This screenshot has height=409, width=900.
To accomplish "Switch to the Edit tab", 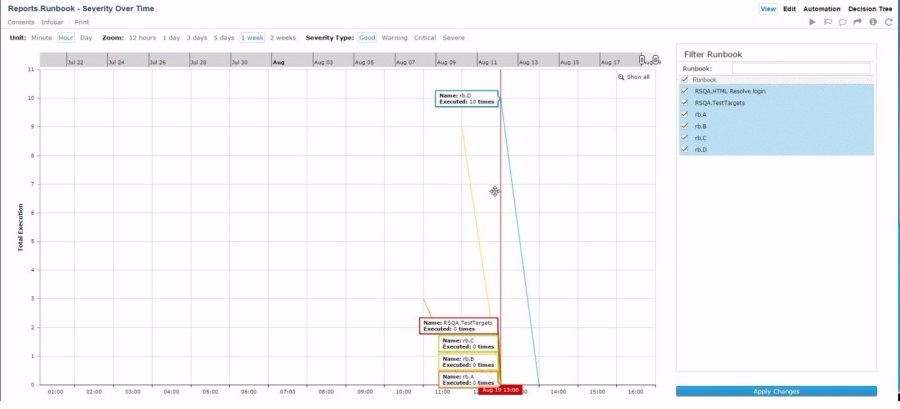I will pyautogui.click(x=790, y=8).
